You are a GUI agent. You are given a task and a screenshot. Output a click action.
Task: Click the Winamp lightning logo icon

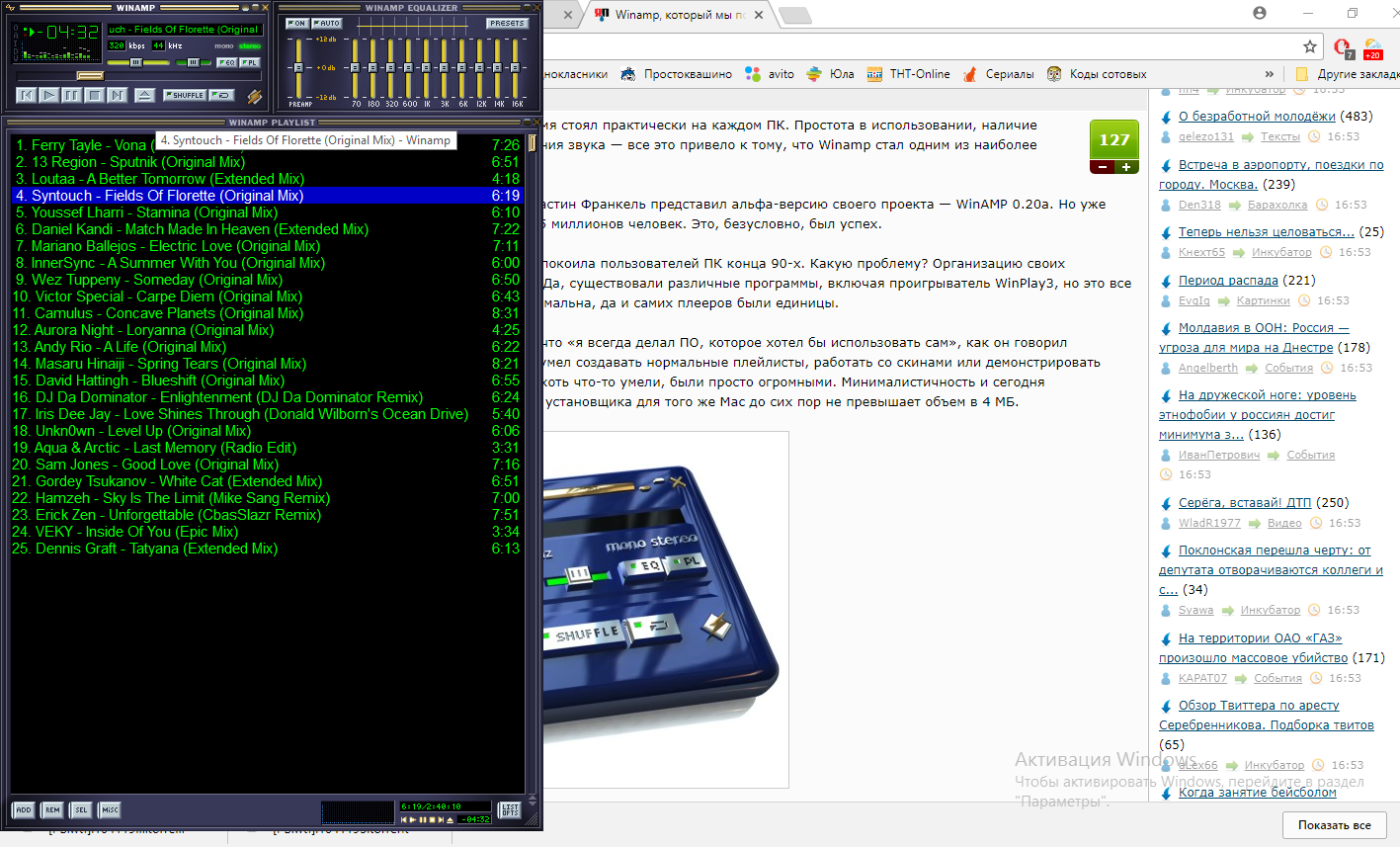[x=254, y=96]
